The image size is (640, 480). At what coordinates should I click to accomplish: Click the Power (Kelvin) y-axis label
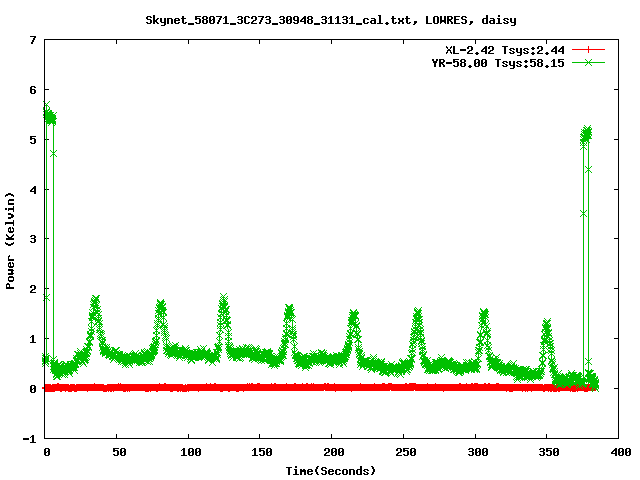point(10,241)
